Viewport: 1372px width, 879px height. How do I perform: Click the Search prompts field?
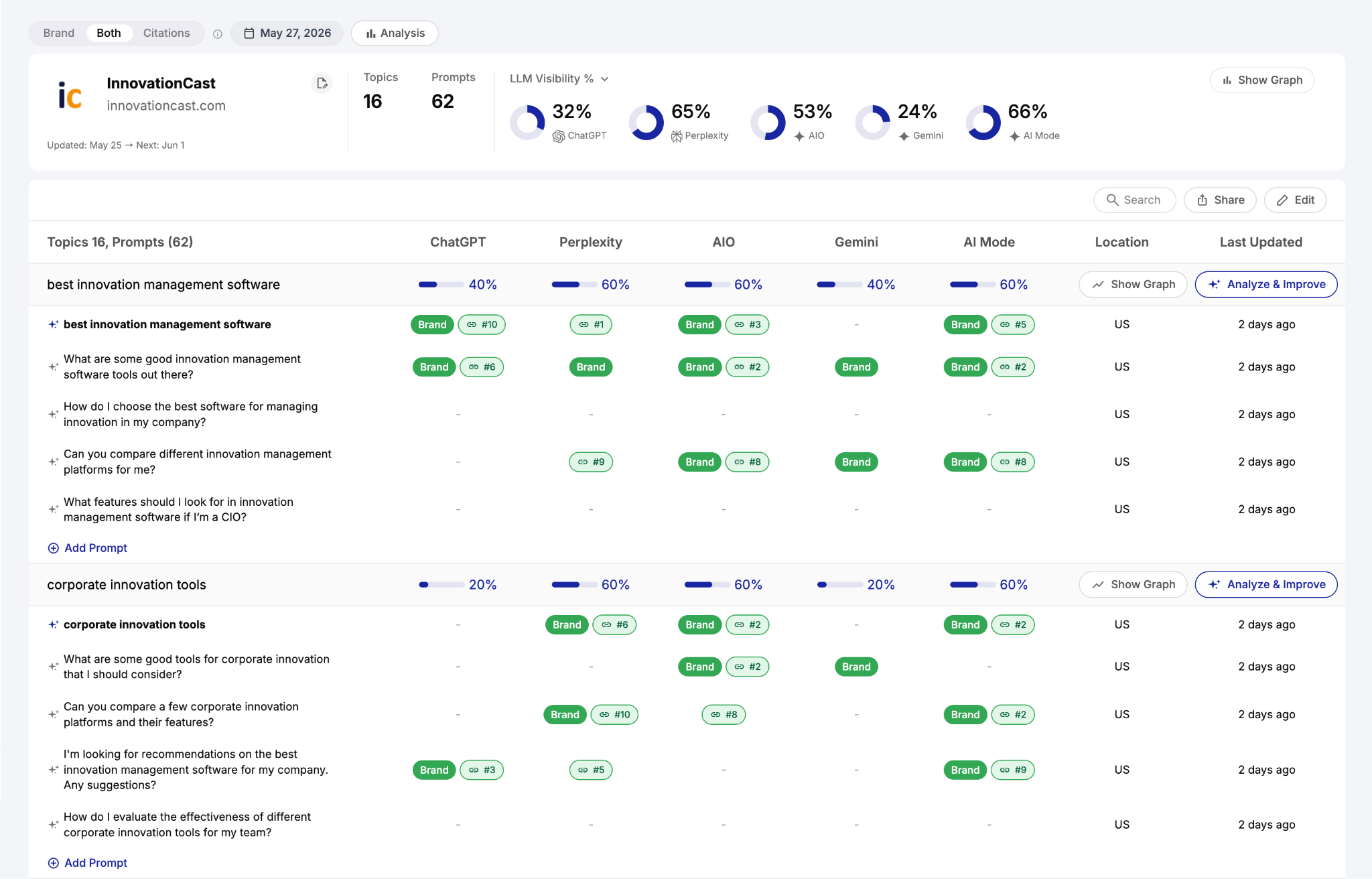[x=1135, y=200]
